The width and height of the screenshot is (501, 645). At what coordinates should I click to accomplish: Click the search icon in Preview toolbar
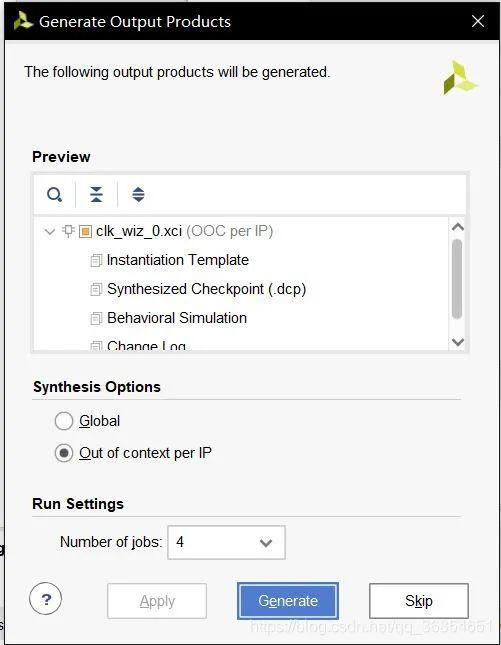pyautogui.click(x=54, y=194)
